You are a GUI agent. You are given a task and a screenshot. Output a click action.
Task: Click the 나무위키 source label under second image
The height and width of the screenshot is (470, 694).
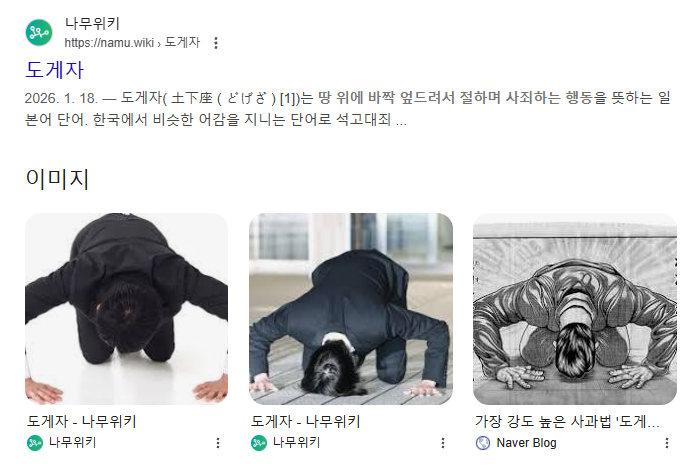point(296,443)
